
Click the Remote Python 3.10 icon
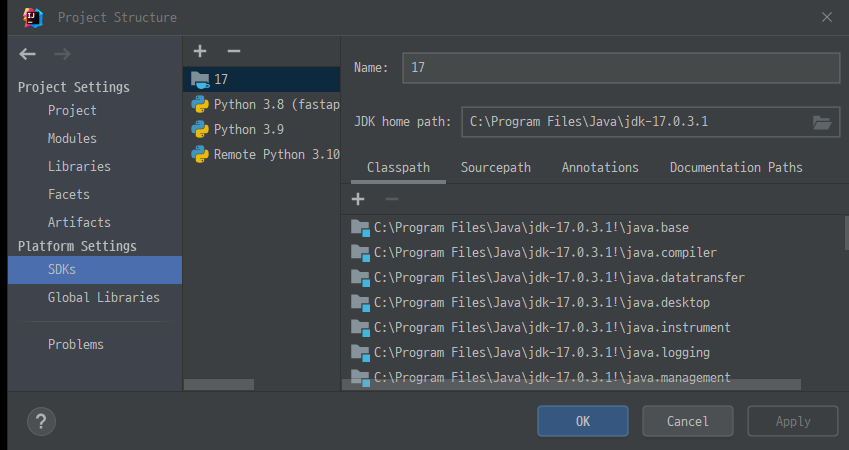pyautogui.click(x=200, y=154)
